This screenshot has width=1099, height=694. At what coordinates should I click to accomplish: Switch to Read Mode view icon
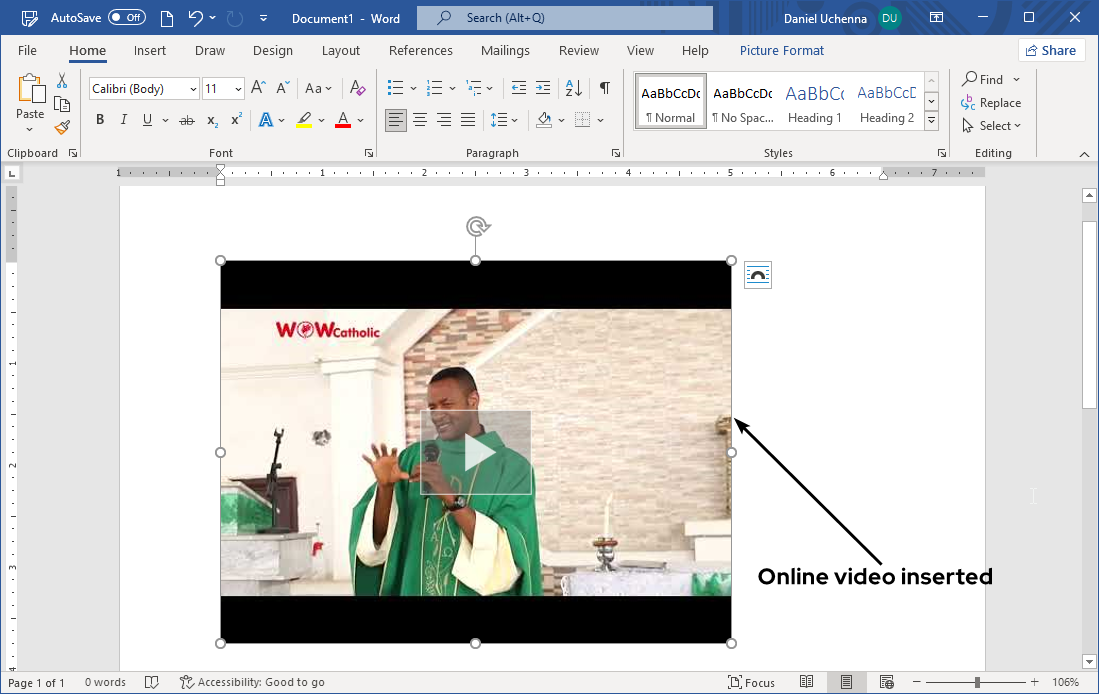(x=807, y=681)
